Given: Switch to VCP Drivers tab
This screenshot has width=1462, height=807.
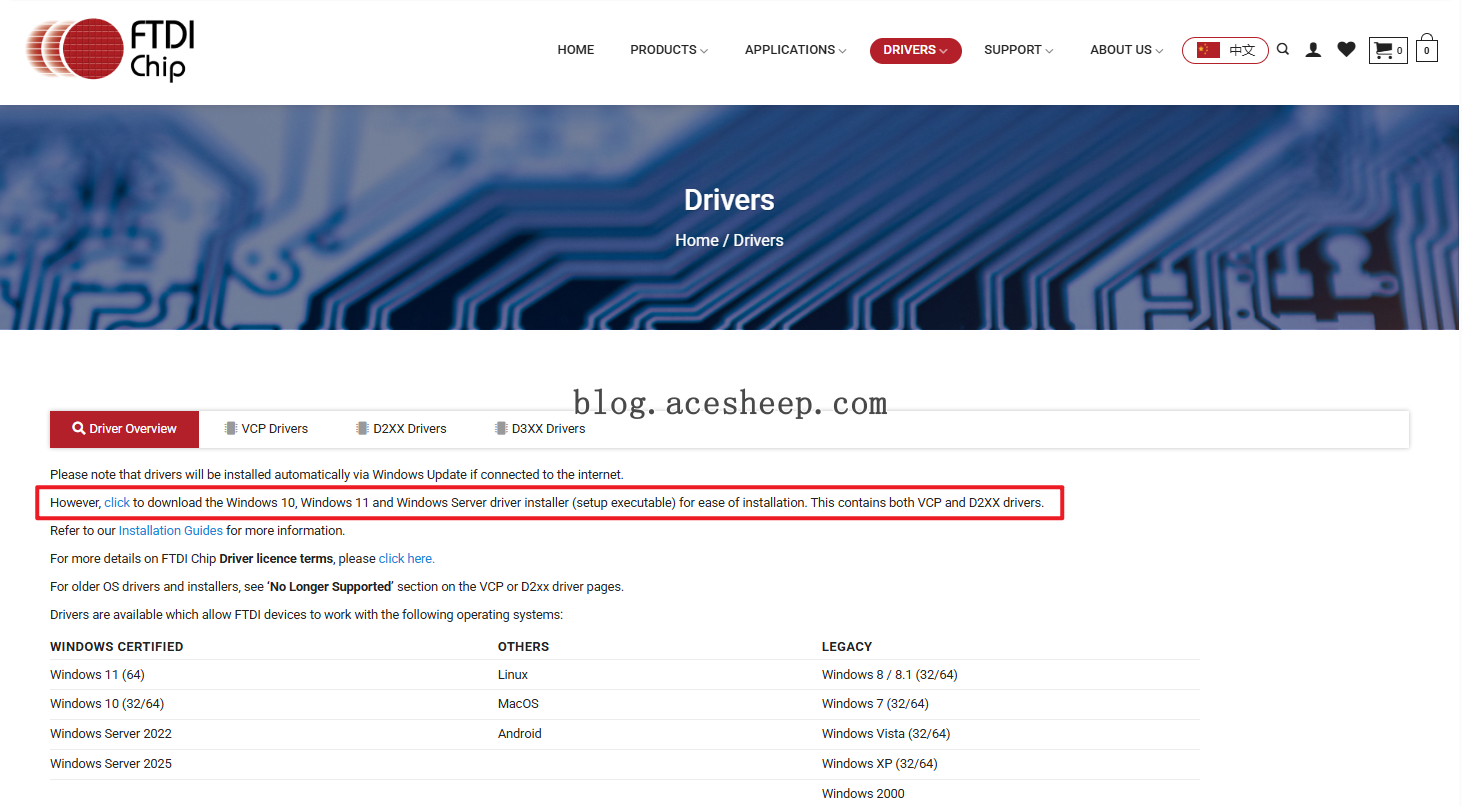Looking at the screenshot, I should (266, 429).
